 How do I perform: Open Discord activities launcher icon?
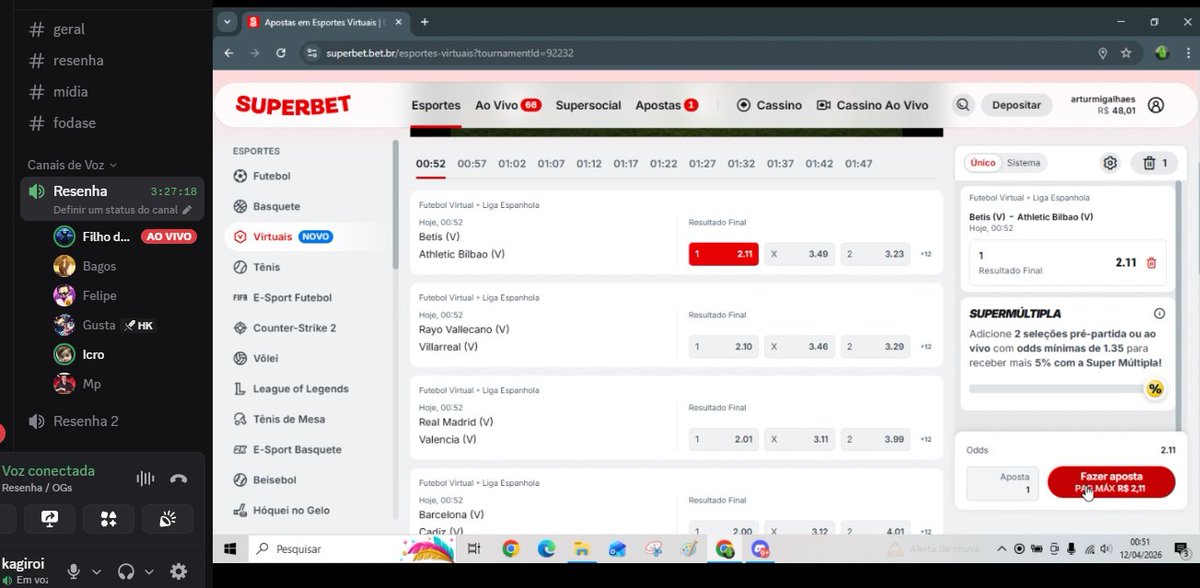(x=109, y=518)
